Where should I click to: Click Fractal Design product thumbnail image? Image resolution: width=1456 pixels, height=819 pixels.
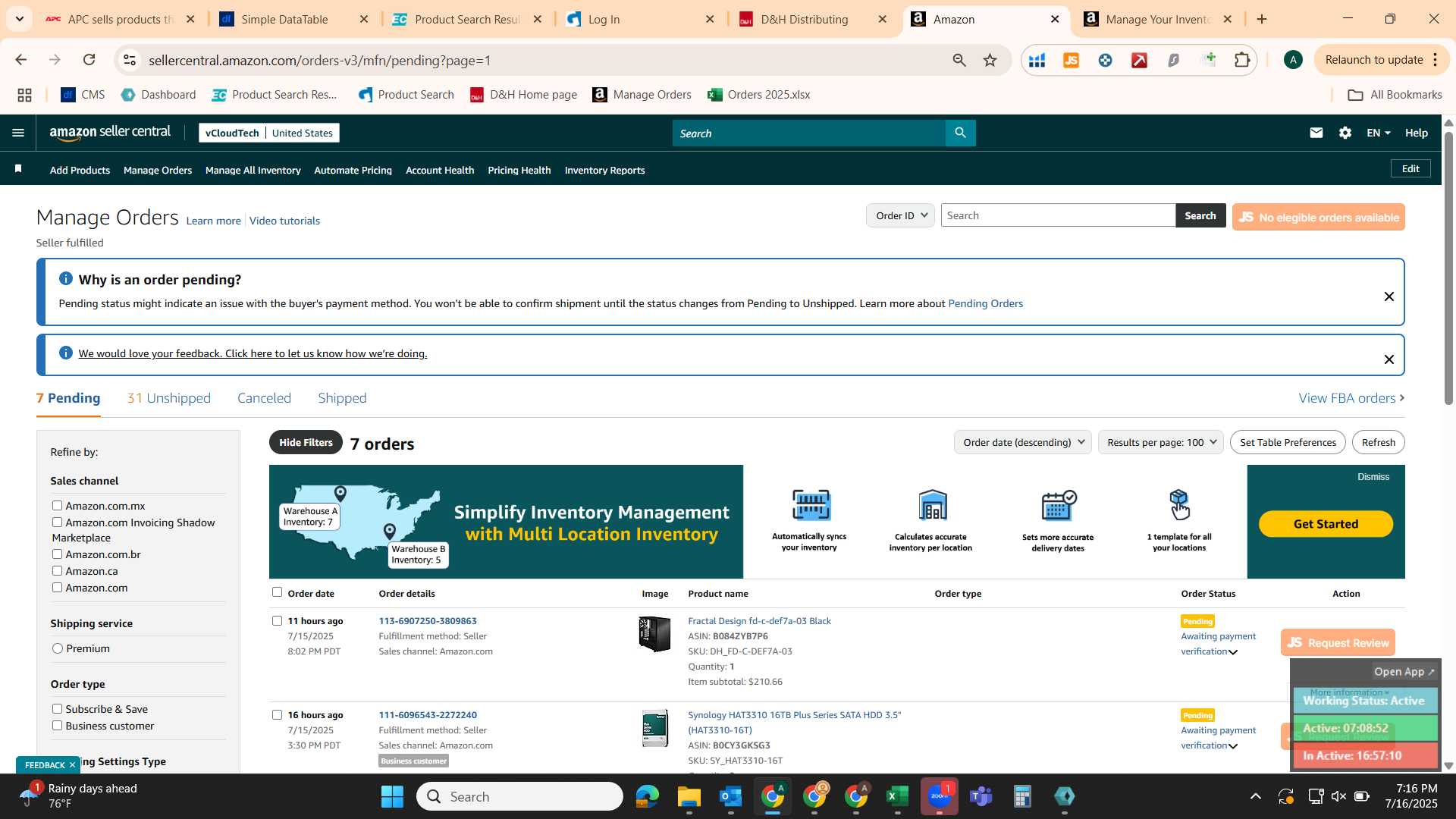point(654,635)
